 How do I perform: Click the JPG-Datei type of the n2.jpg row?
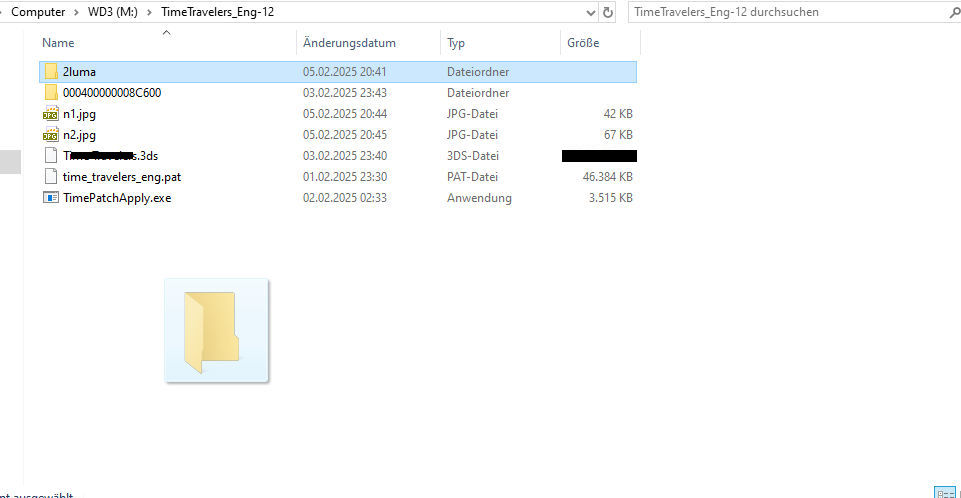[x=472, y=135]
